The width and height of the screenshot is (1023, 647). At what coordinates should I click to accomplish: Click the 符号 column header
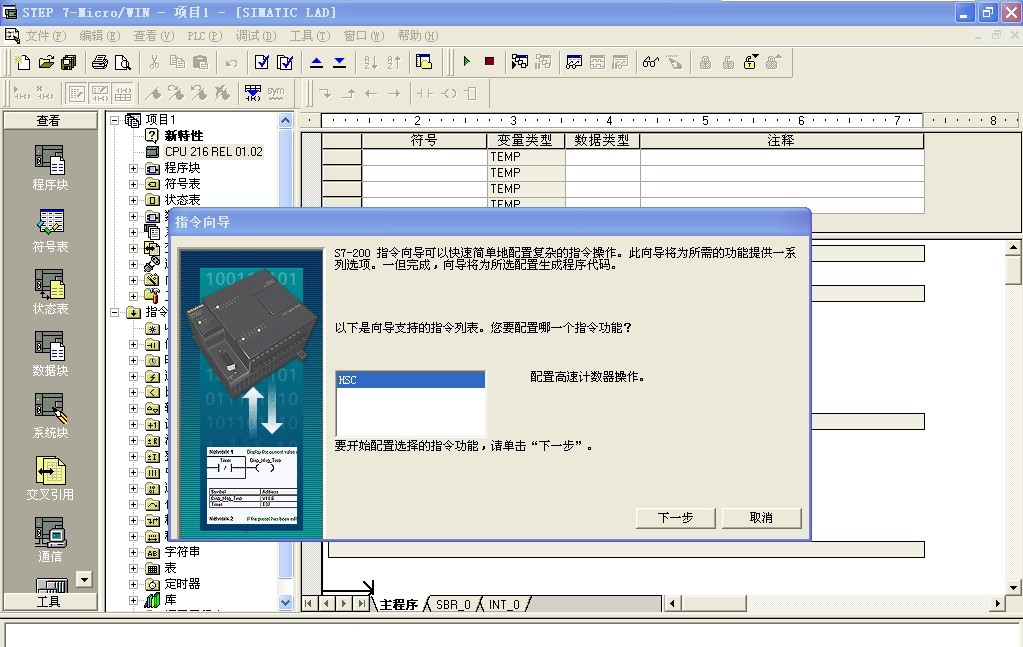click(424, 140)
